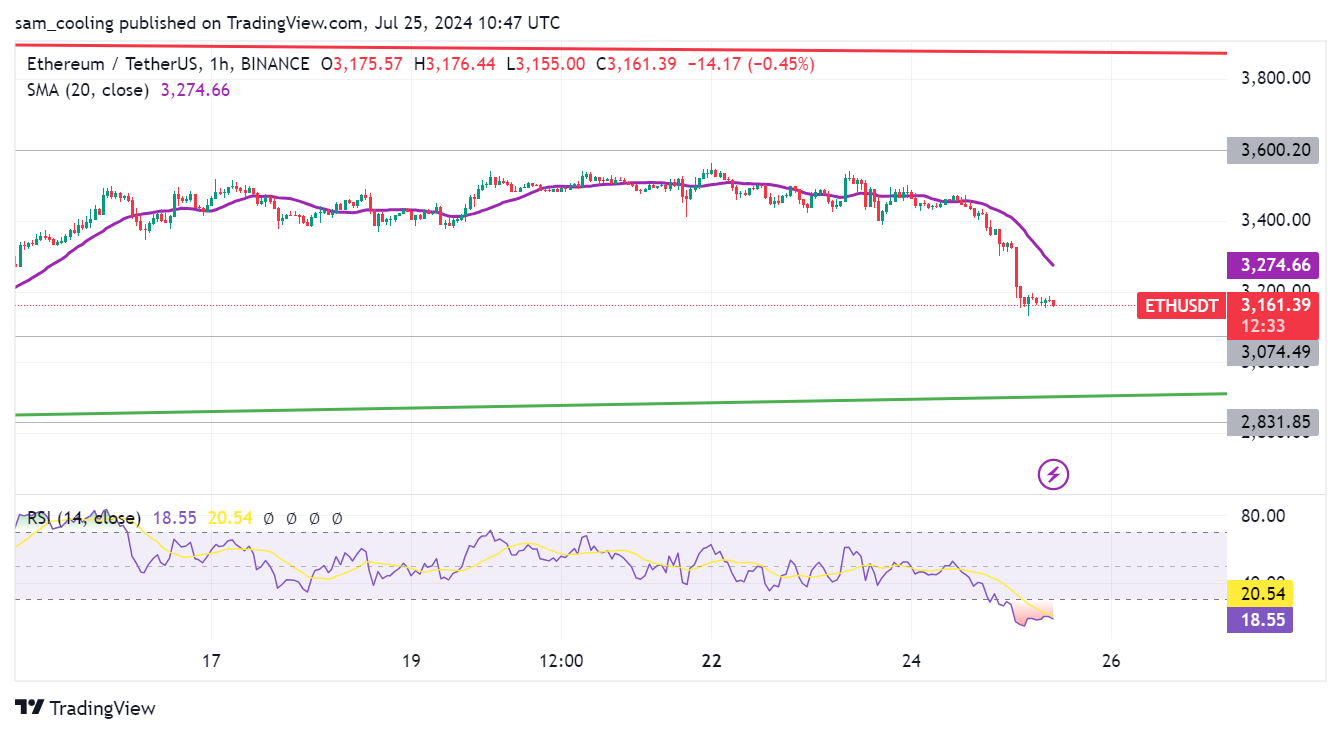Click the open value O3,175.57 in legend
Image resolution: width=1341 pixels, height=734 pixels.
click(362, 64)
